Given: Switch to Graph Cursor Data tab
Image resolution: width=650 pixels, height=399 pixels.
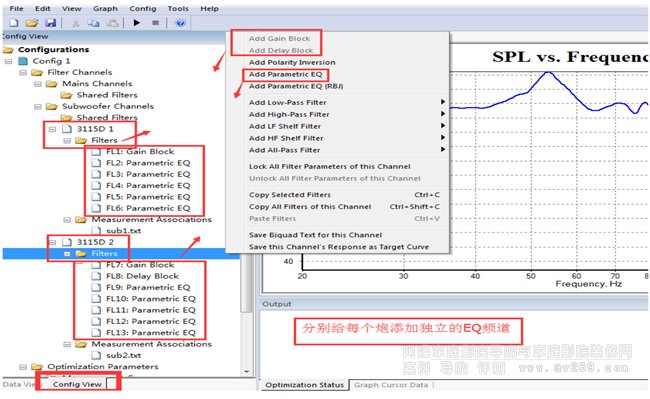Looking at the screenshot, I should [391, 385].
